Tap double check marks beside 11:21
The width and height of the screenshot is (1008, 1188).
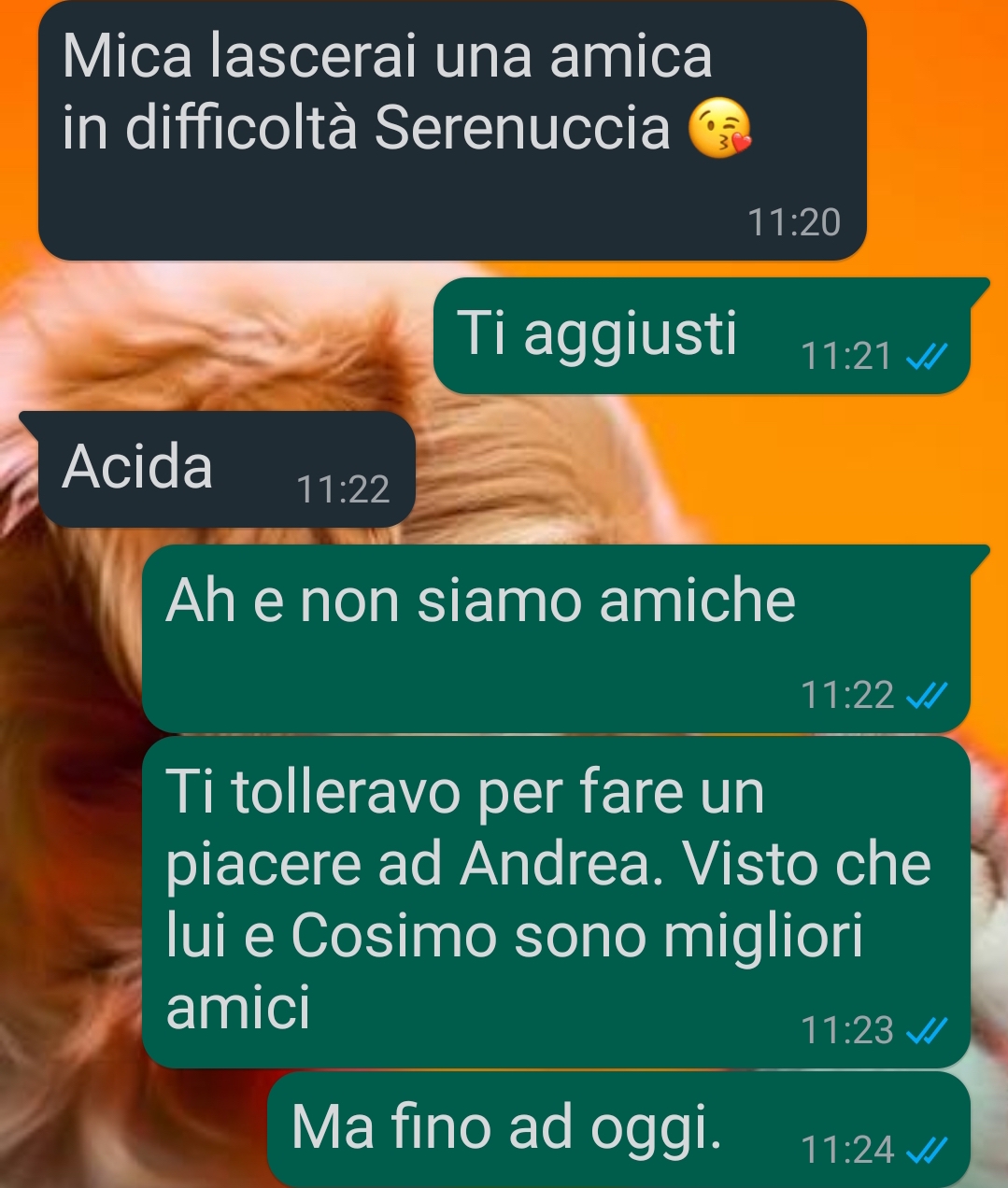click(x=928, y=356)
